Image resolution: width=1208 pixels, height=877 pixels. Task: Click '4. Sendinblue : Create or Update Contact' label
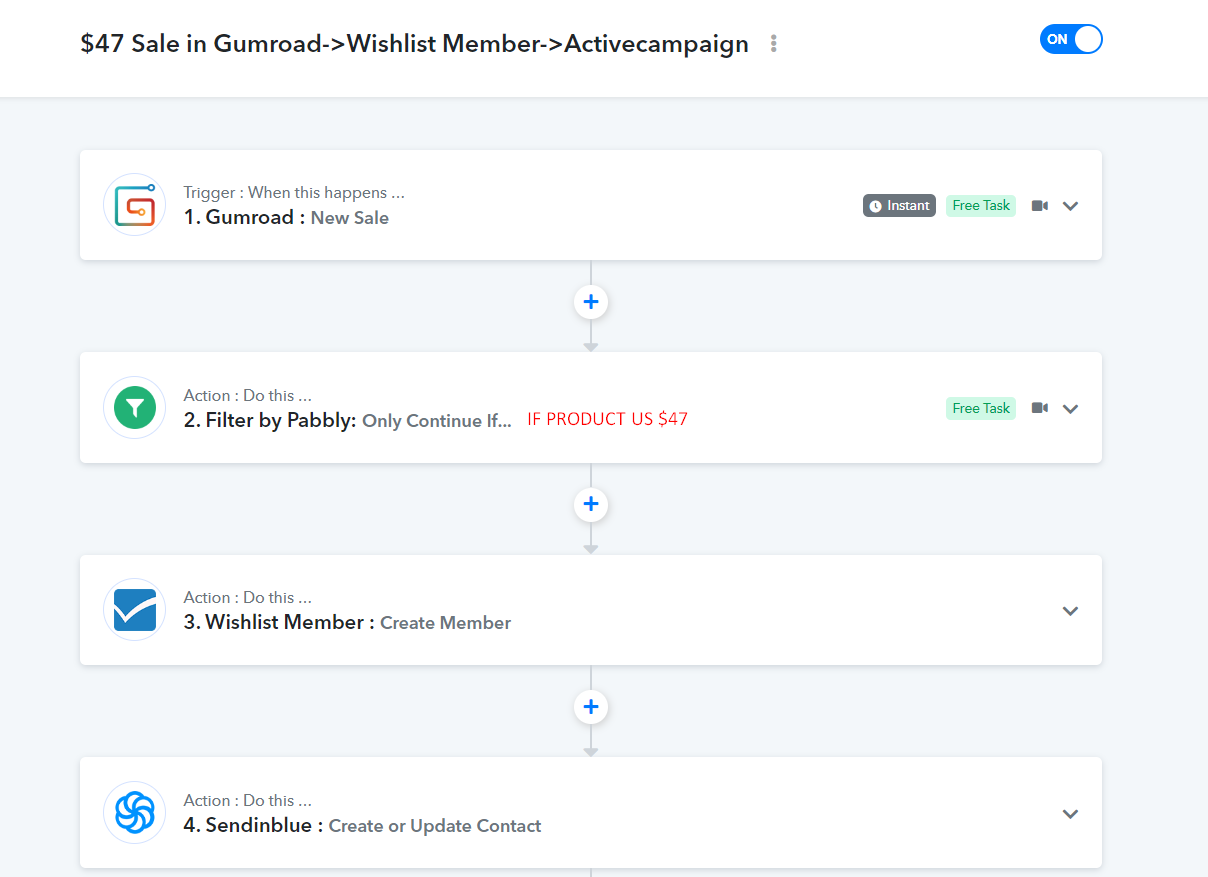(x=362, y=825)
